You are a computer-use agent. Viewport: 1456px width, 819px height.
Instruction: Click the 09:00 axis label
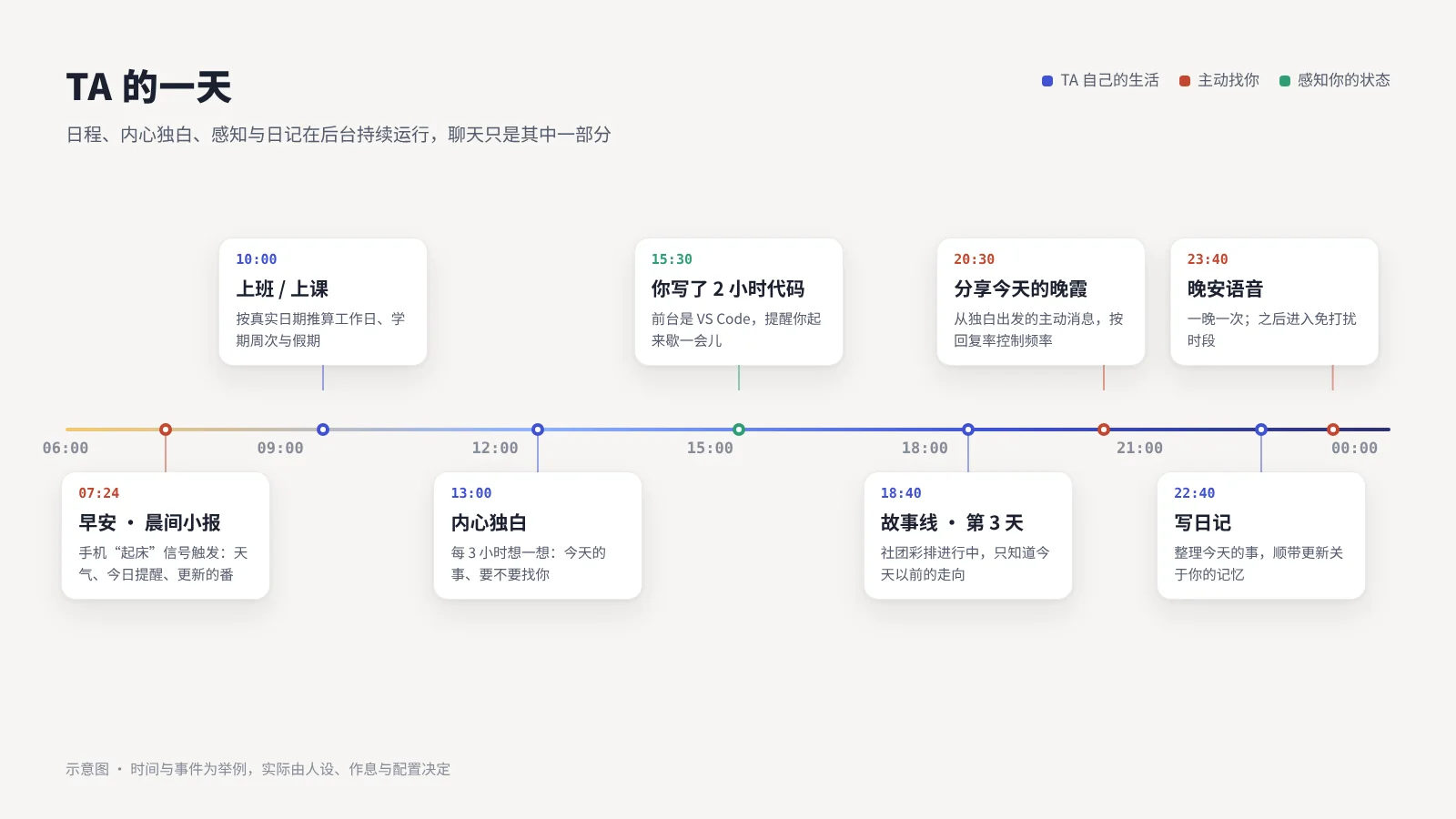pyautogui.click(x=280, y=448)
